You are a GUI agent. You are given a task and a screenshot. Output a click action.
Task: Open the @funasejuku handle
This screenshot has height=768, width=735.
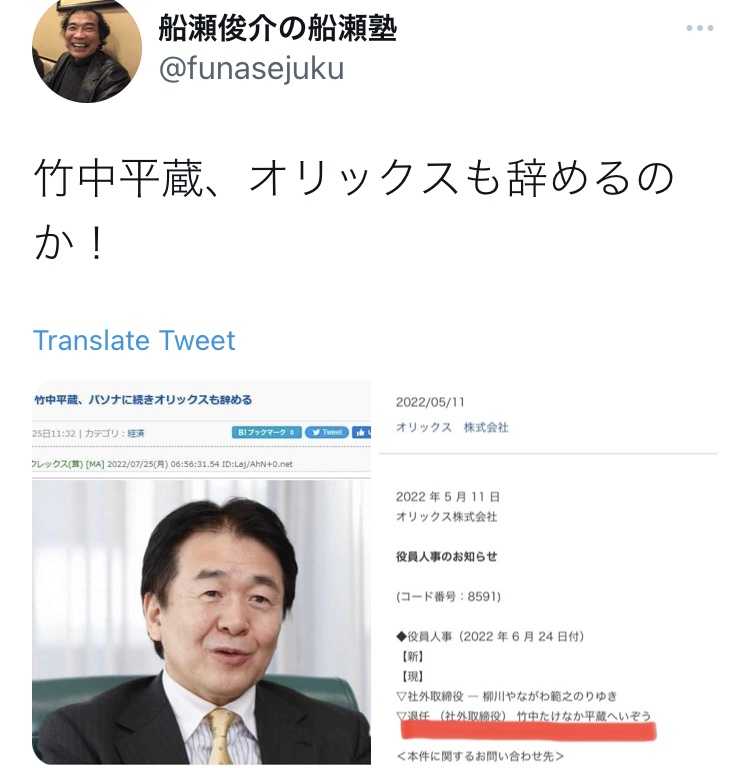point(252,68)
